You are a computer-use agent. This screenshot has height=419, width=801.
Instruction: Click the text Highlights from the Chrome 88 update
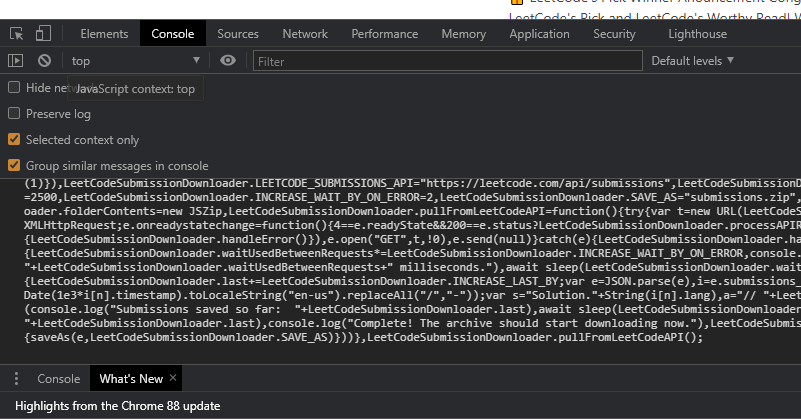point(117,406)
